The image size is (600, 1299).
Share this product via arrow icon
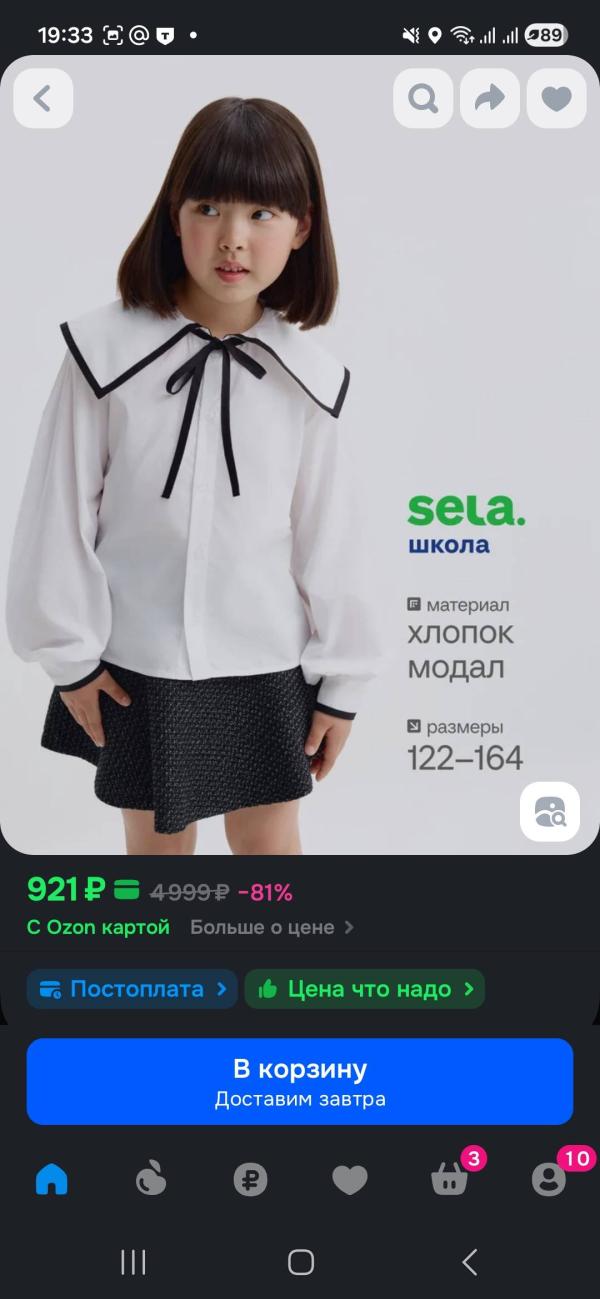click(490, 98)
